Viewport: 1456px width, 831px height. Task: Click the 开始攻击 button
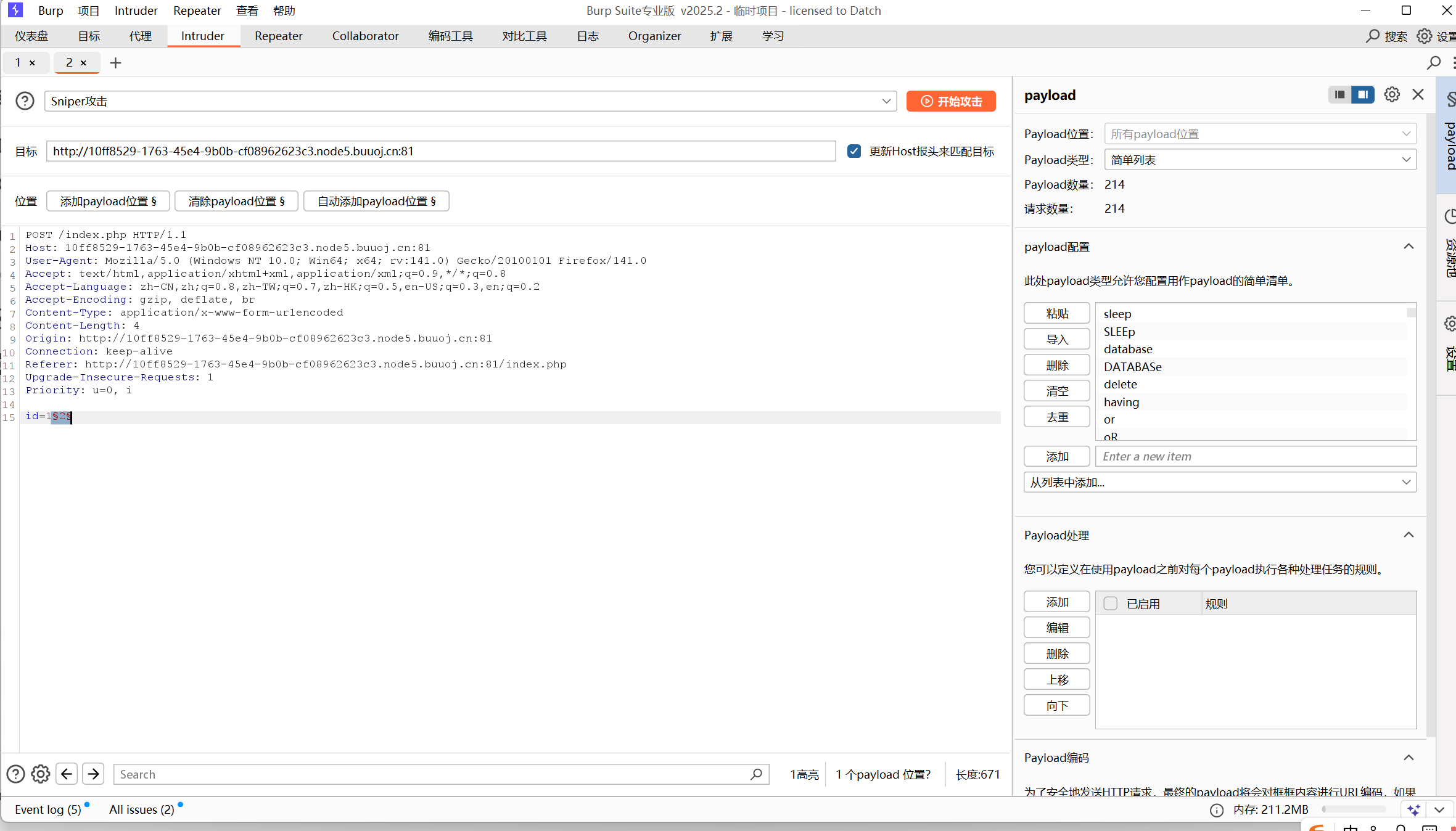point(951,101)
